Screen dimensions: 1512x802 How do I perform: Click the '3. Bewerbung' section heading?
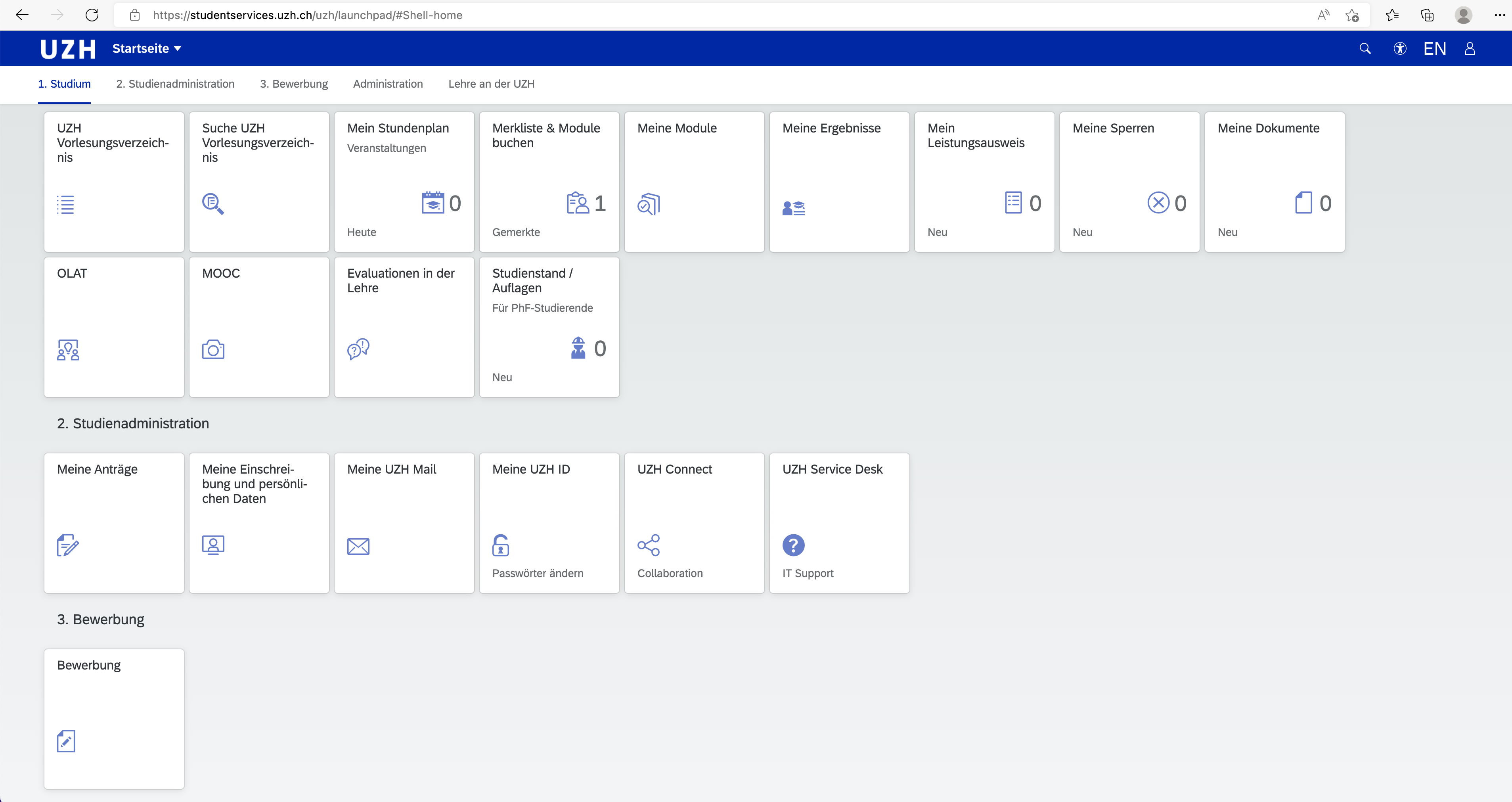100,620
